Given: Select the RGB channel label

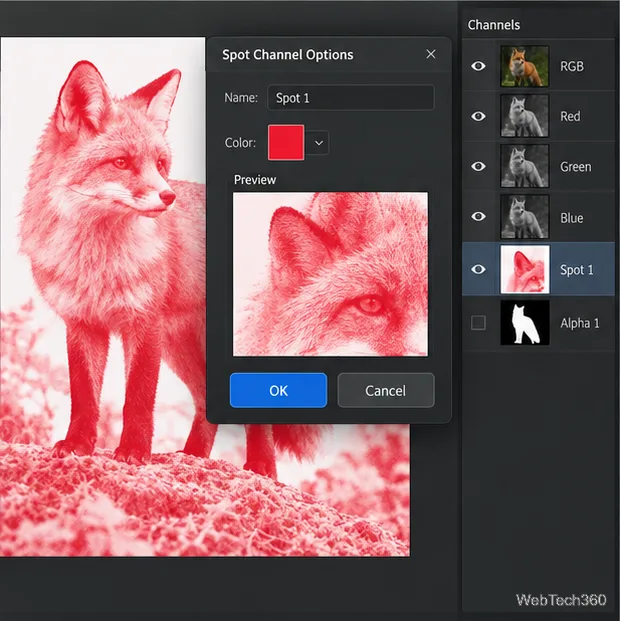Looking at the screenshot, I should [572, 67].
